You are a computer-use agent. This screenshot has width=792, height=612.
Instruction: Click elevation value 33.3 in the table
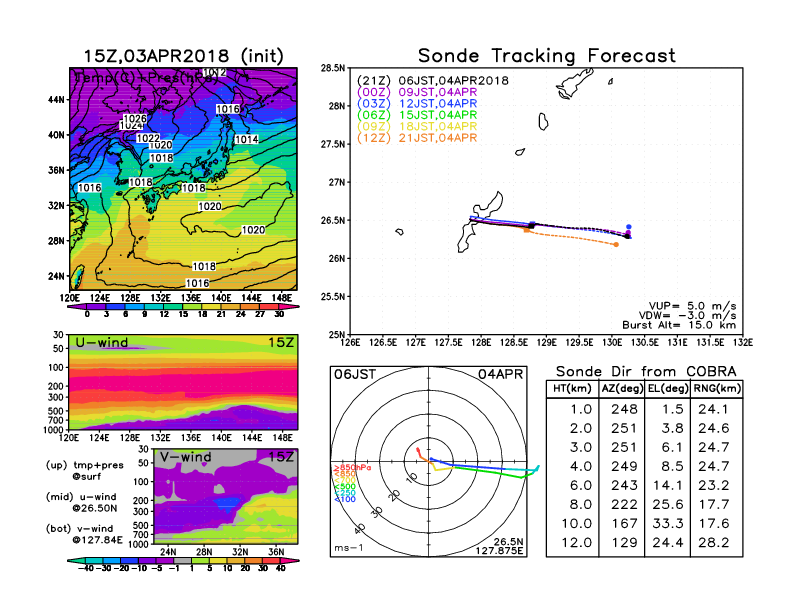pos(668,523)
